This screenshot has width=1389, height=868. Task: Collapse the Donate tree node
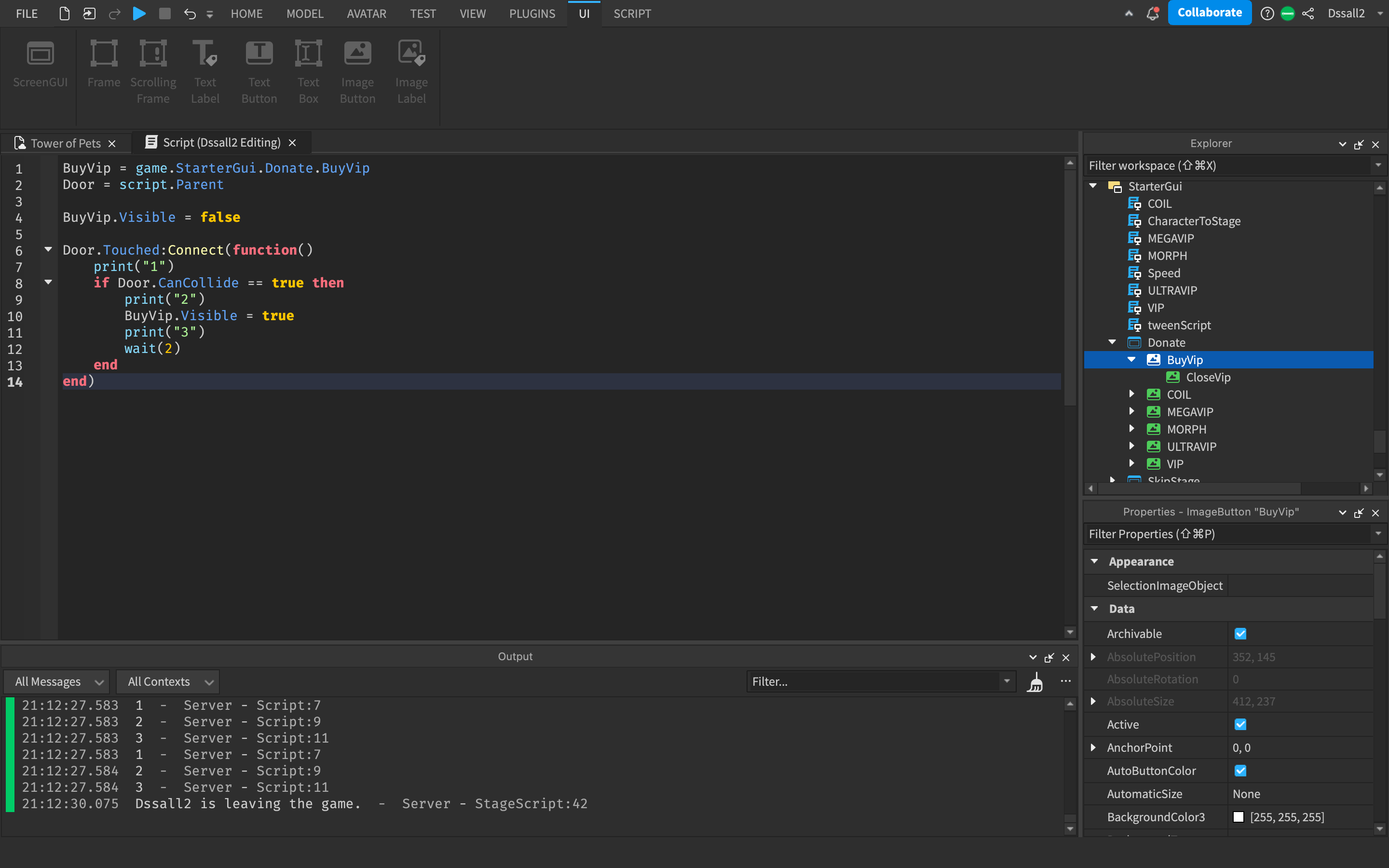point(1112,342)
